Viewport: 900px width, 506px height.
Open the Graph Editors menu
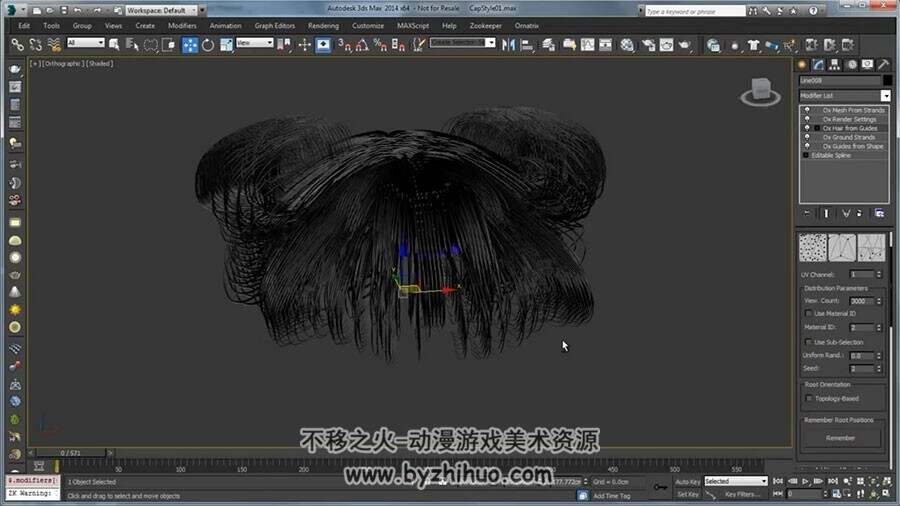click(274, 26)
